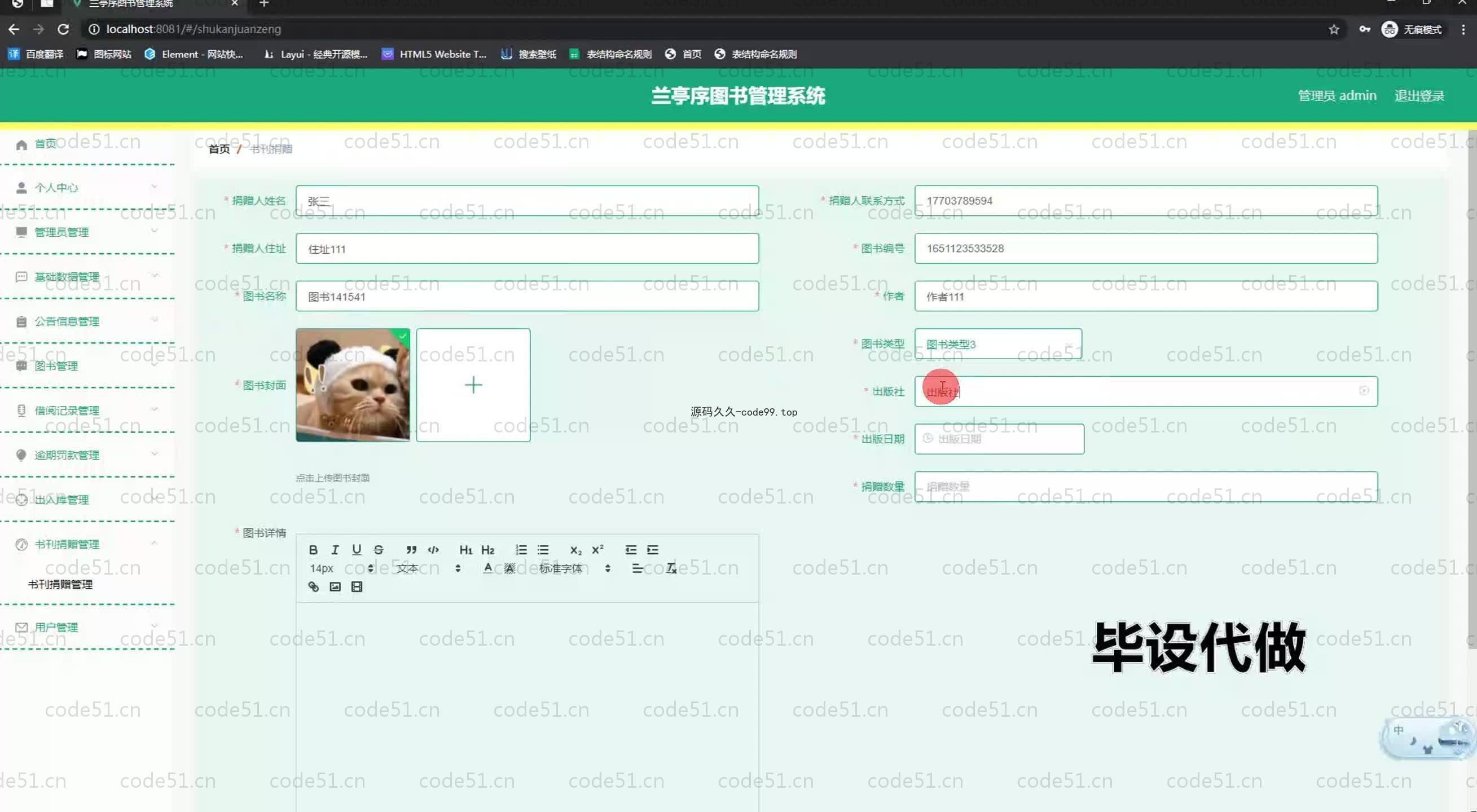Click the 图书名称 input field

tap(527, 296)
